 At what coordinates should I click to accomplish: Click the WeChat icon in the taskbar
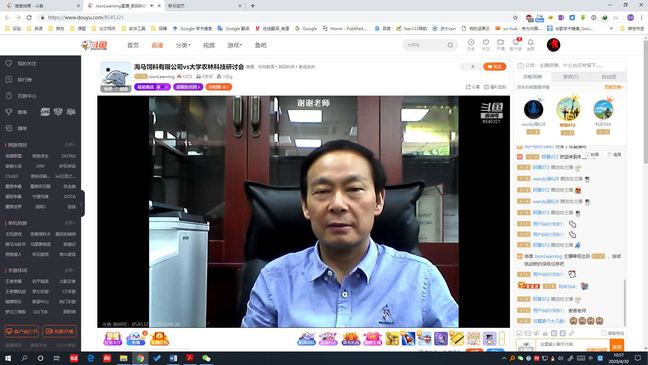[x=206, y=358]
